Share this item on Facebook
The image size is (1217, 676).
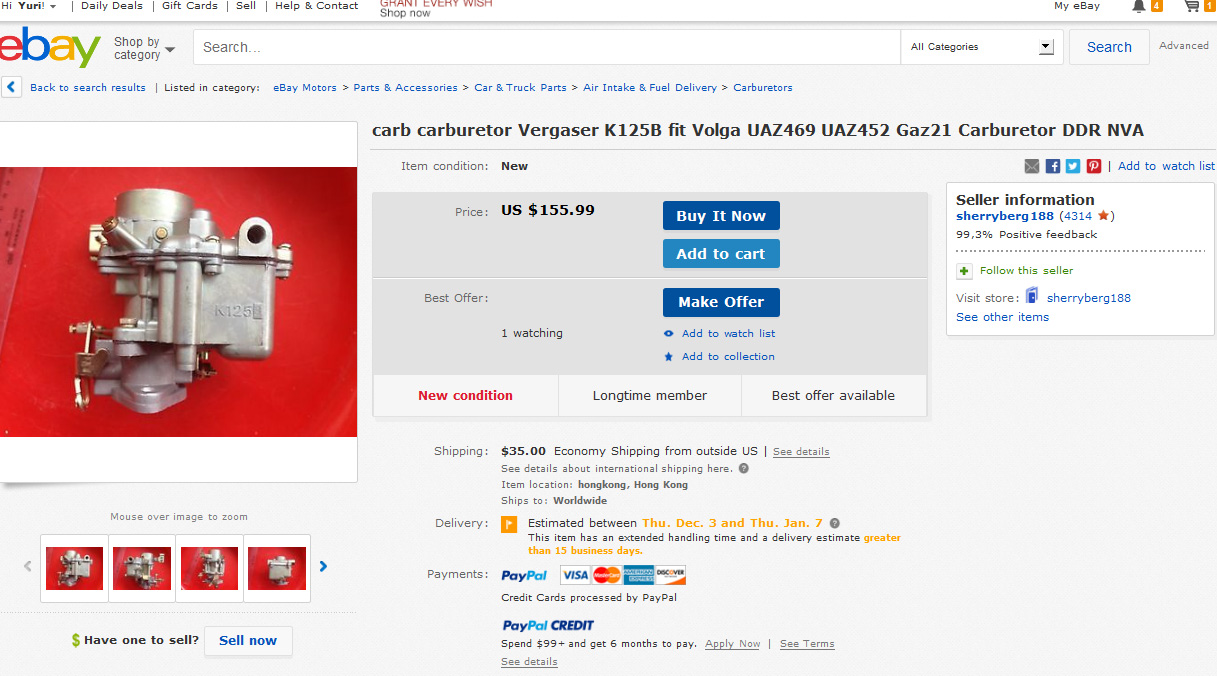[x=1053, y=166]
